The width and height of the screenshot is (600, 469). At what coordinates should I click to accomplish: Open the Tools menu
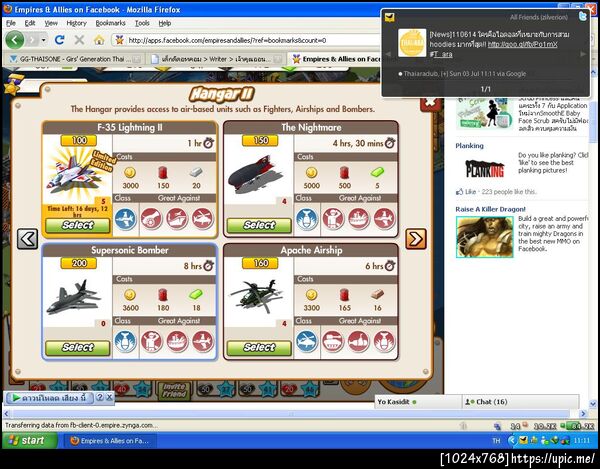coord(142,23)
